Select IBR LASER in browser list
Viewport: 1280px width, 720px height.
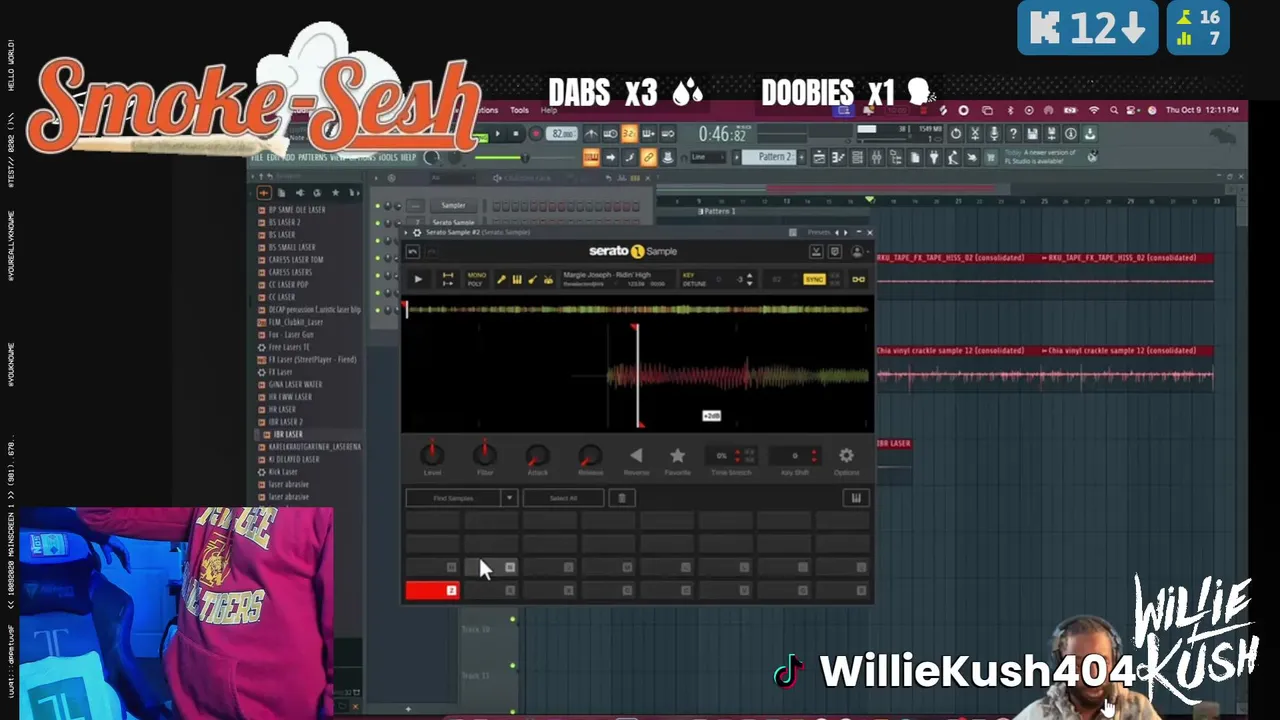click(x=288, y=434)
